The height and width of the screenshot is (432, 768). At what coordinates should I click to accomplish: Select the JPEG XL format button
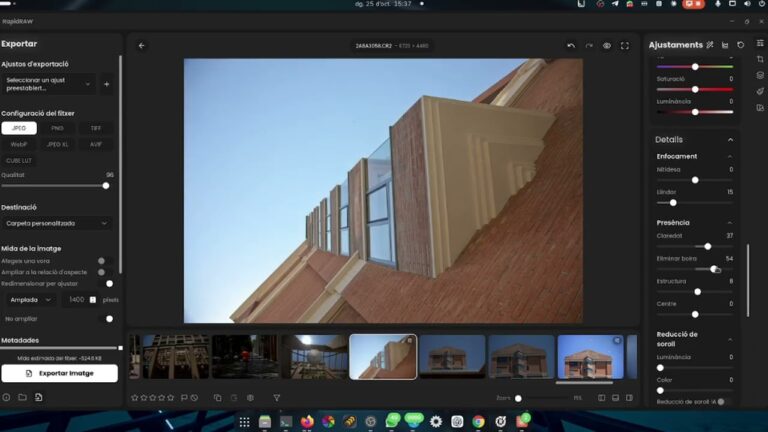(x=57, y=144)
